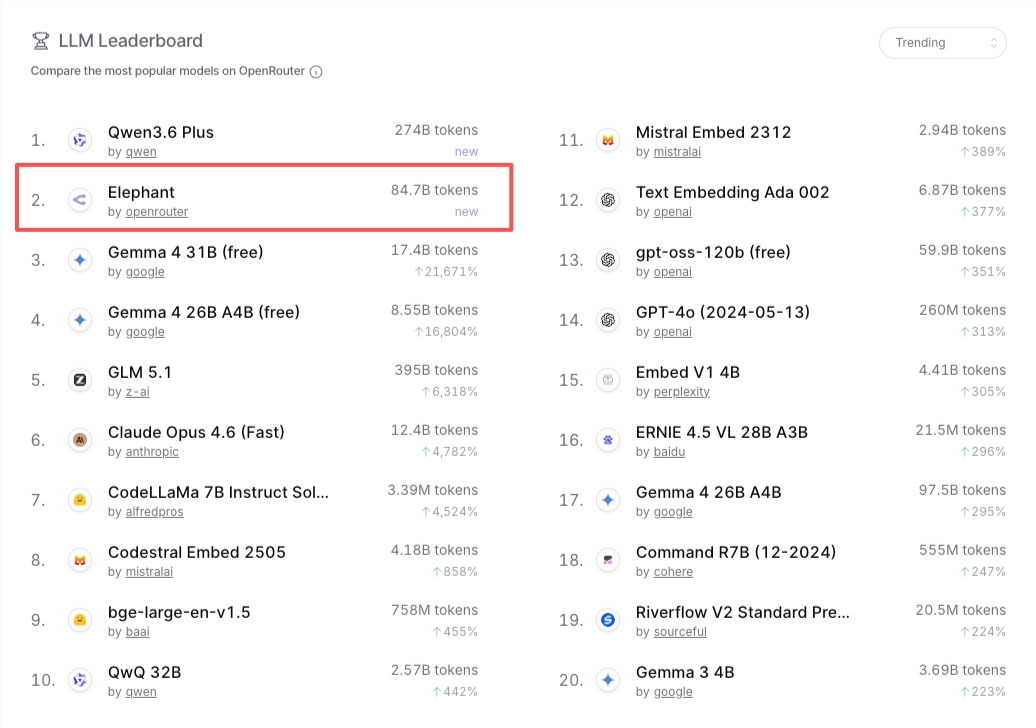Click the new badge on Qwen3.6 Plus

(466, 151)
